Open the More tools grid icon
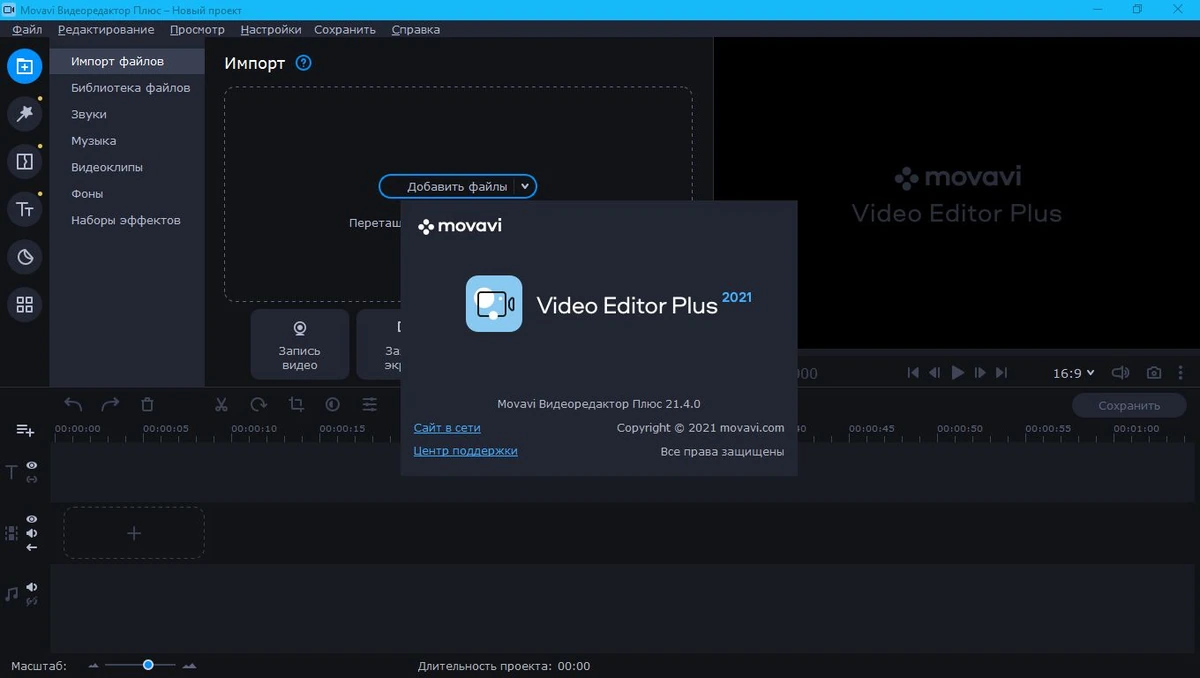The height and width of the screenshot is (678, 1200). (x=25, y=305)
